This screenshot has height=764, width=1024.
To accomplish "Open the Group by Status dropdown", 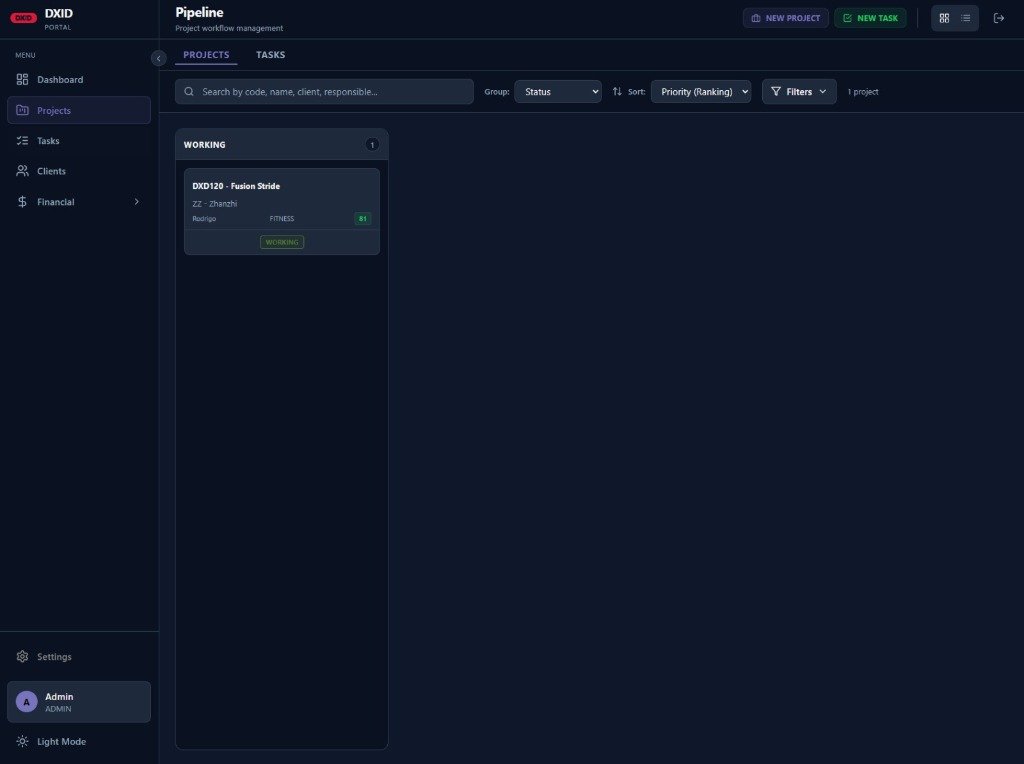I will pyautogui.click(x=557, y=91).
